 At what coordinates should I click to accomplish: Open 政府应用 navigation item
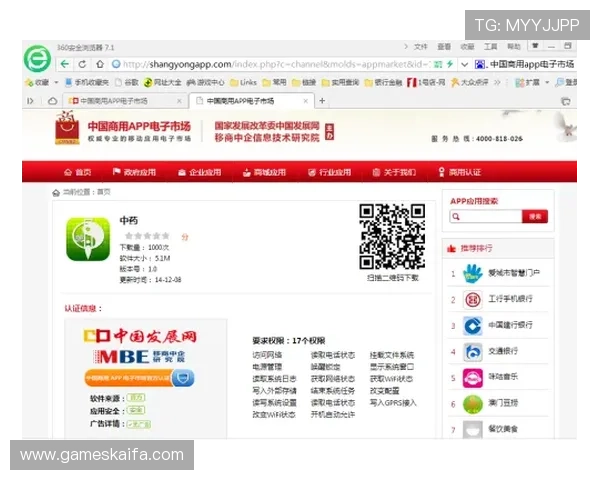134,172
